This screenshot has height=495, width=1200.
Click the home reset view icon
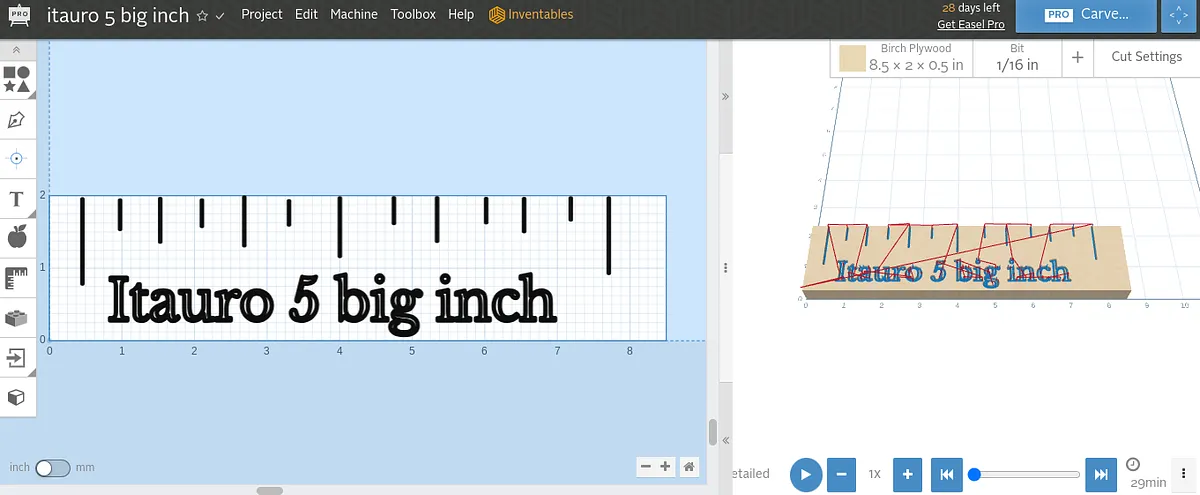tap(688, 466)
